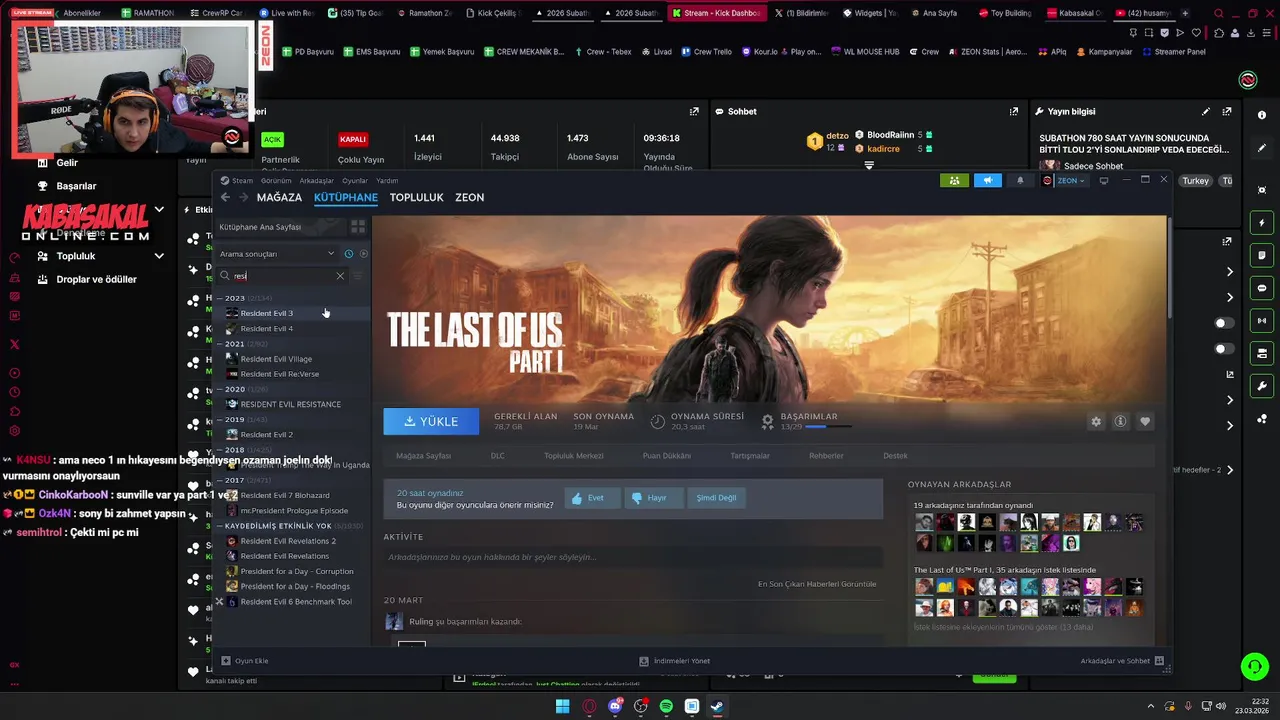Screen dimensions: 1280x720
Task: Go back with Steam back arrow
Action: point(225,198)
